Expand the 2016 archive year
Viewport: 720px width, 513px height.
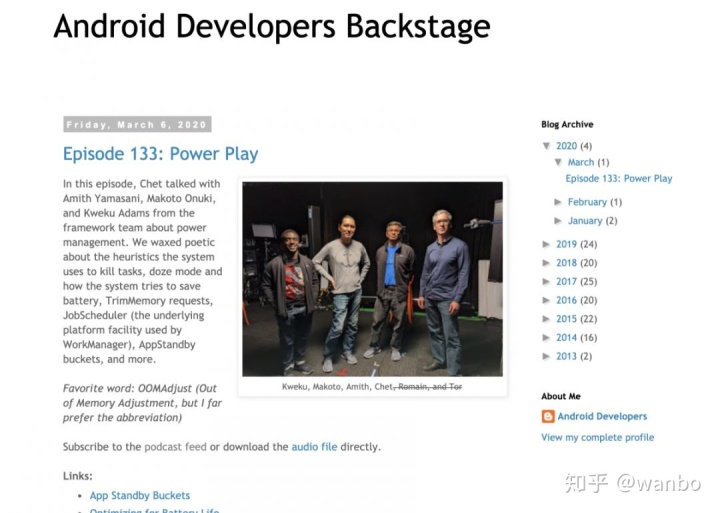tap(546, 300)
